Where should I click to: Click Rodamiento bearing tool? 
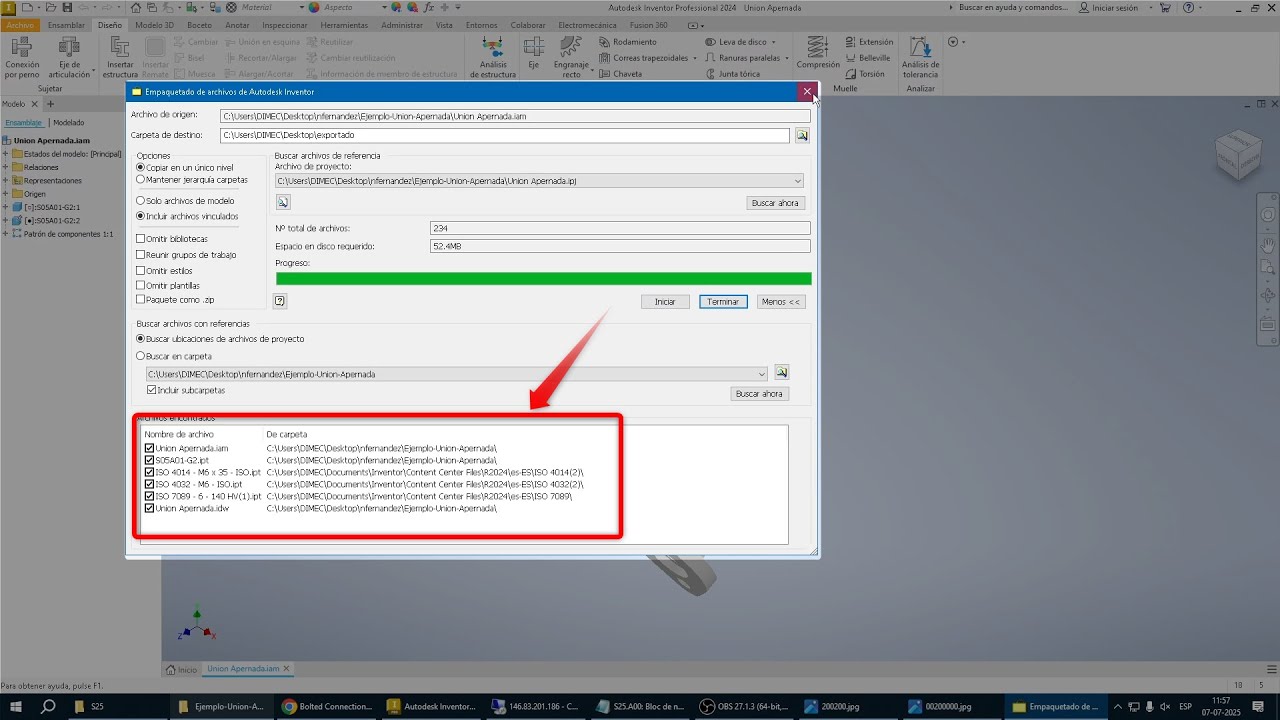tap(628, 42)
